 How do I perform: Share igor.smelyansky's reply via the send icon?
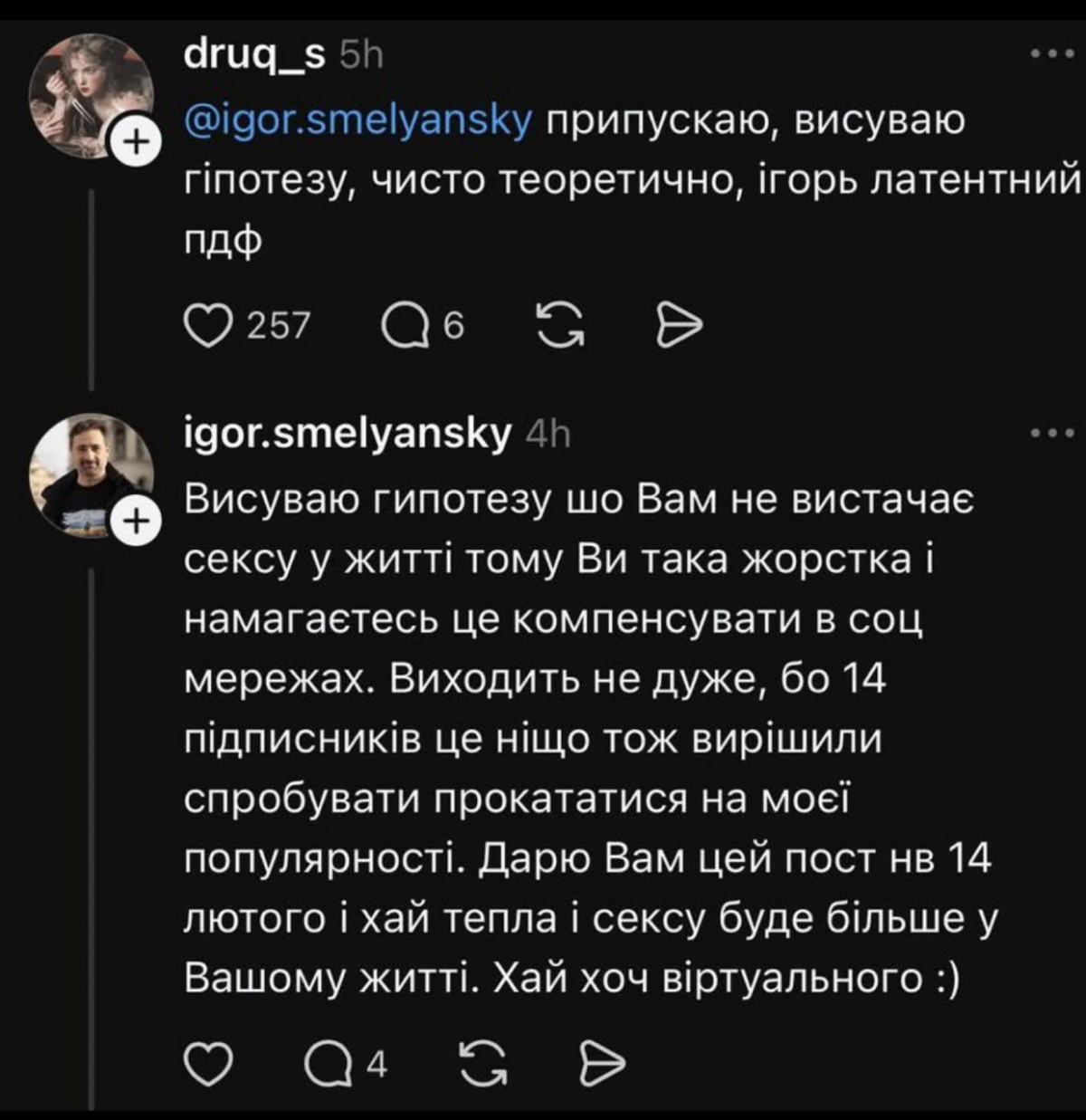602,1064
